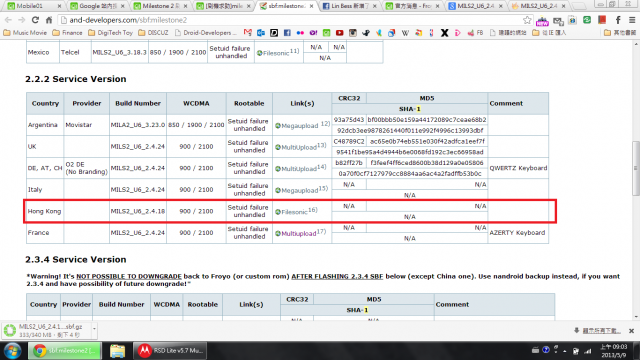This screenshot has height=360, width=640.
Task: Open the FB labeled bookmark
Action: (475, 33)
